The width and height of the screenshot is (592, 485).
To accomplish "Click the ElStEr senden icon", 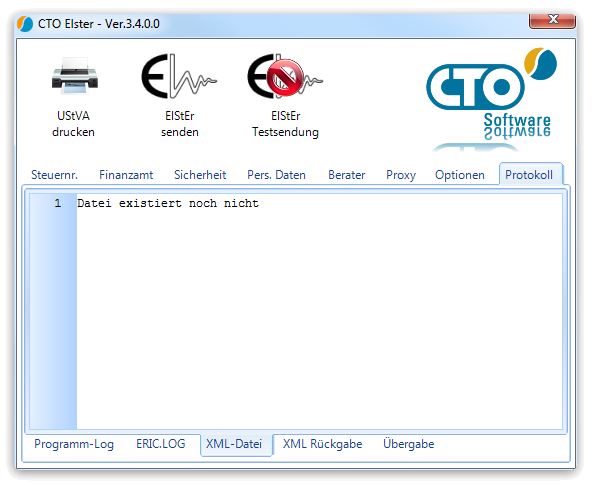I will point(179,76).
